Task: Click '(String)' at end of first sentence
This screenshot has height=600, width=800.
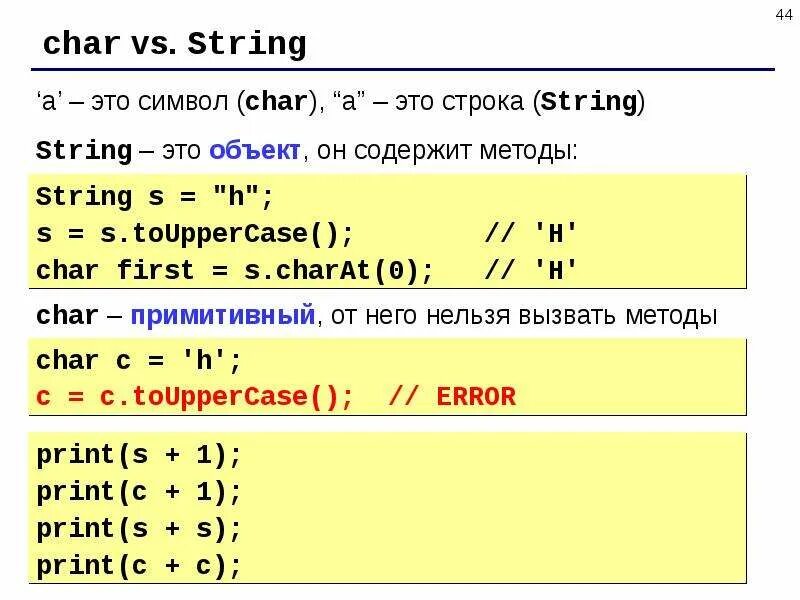Action: pyautogui.click(x=589, y=102)
